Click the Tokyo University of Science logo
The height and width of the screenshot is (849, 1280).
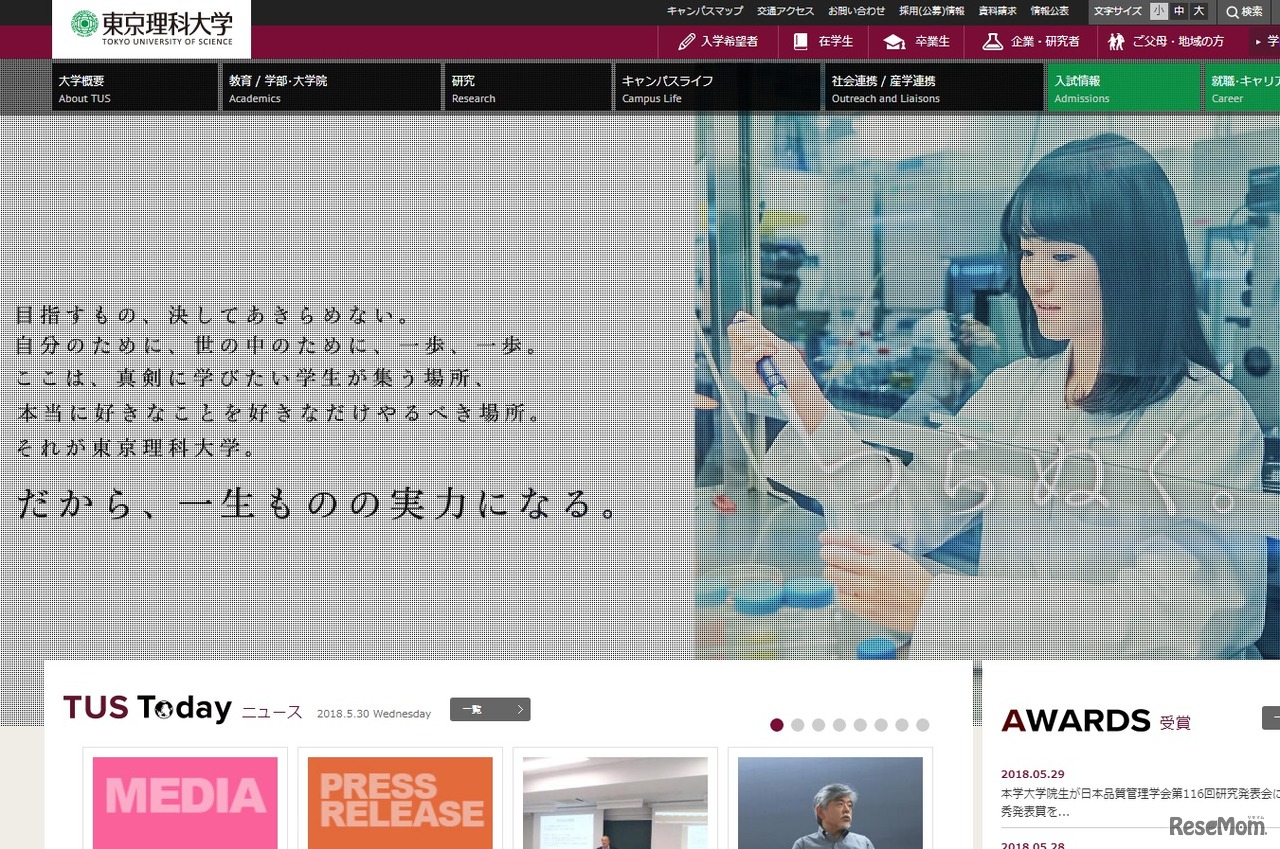[x=152, y=28]
